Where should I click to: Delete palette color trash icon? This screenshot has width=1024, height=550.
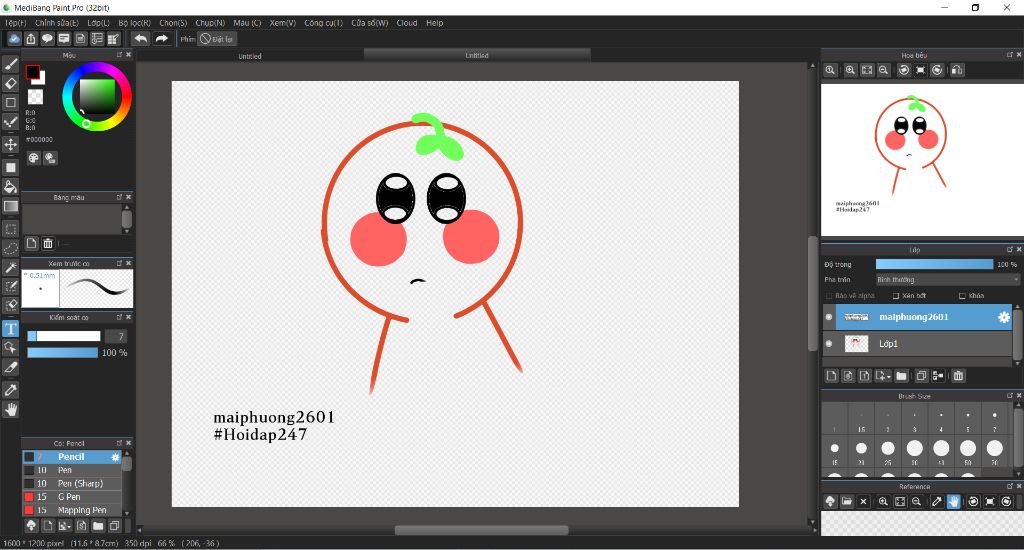coord(48,244)
